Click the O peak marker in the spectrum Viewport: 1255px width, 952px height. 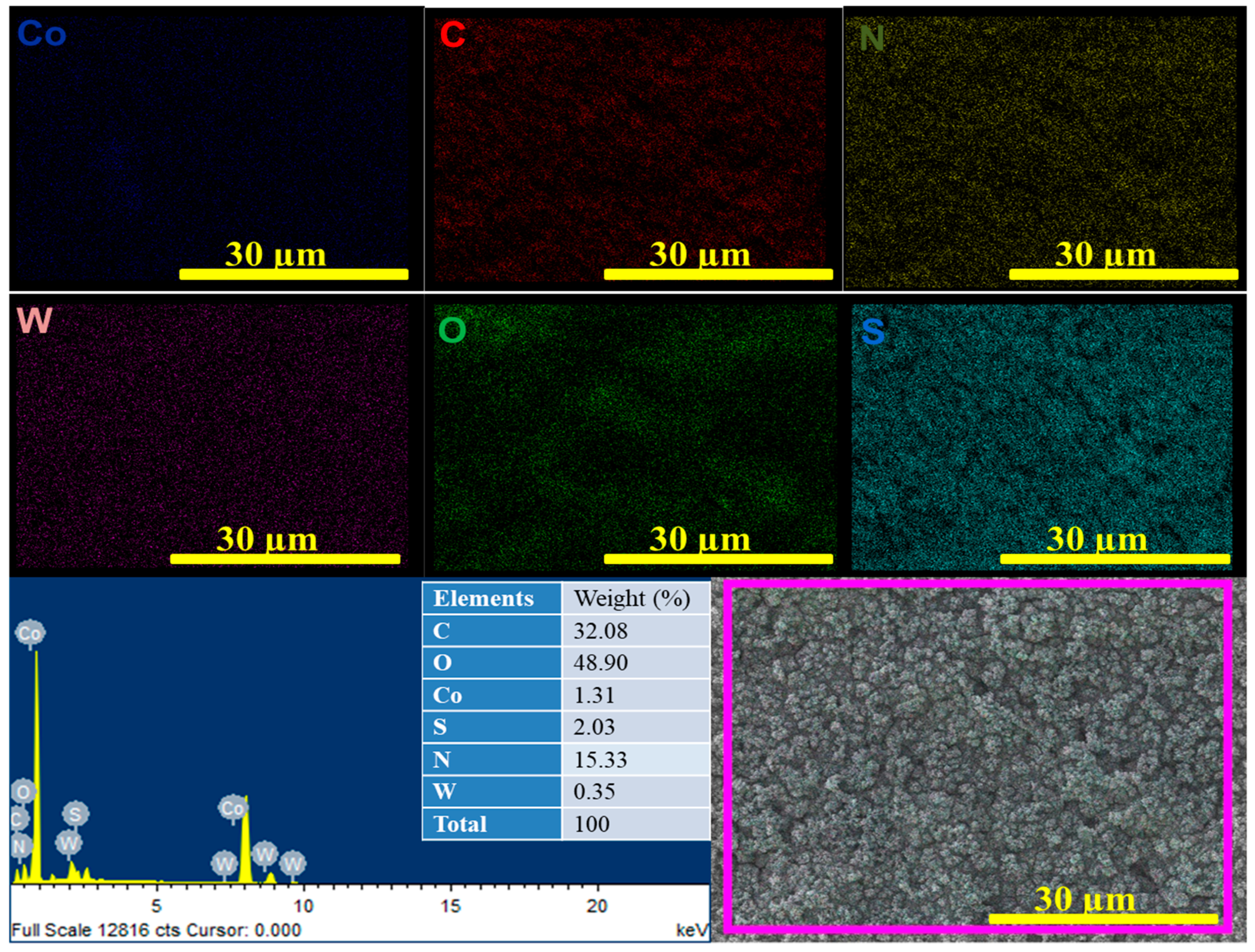pyautogui.click(x=23, y=792)
